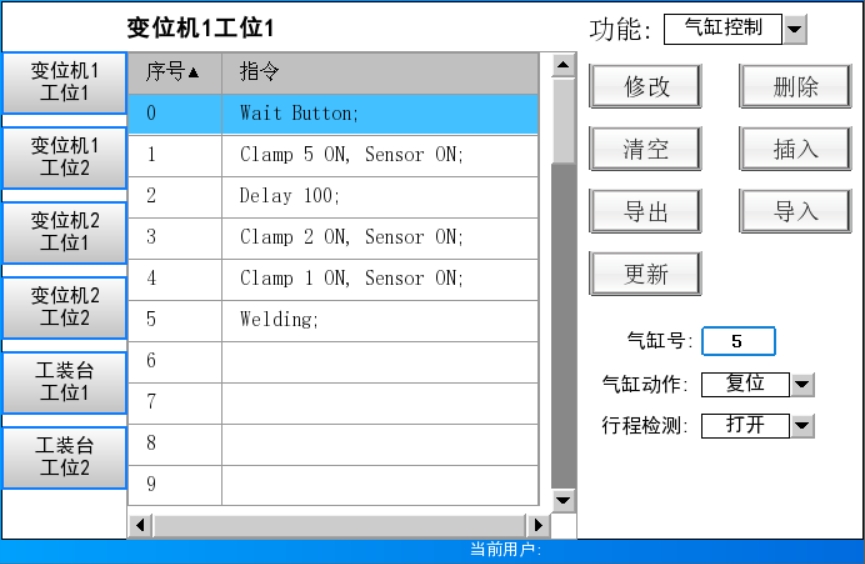Viewport: 865px width, 564px height.
Task: Click the 修改 (modify) button
Action: click(x=645, y=87)
